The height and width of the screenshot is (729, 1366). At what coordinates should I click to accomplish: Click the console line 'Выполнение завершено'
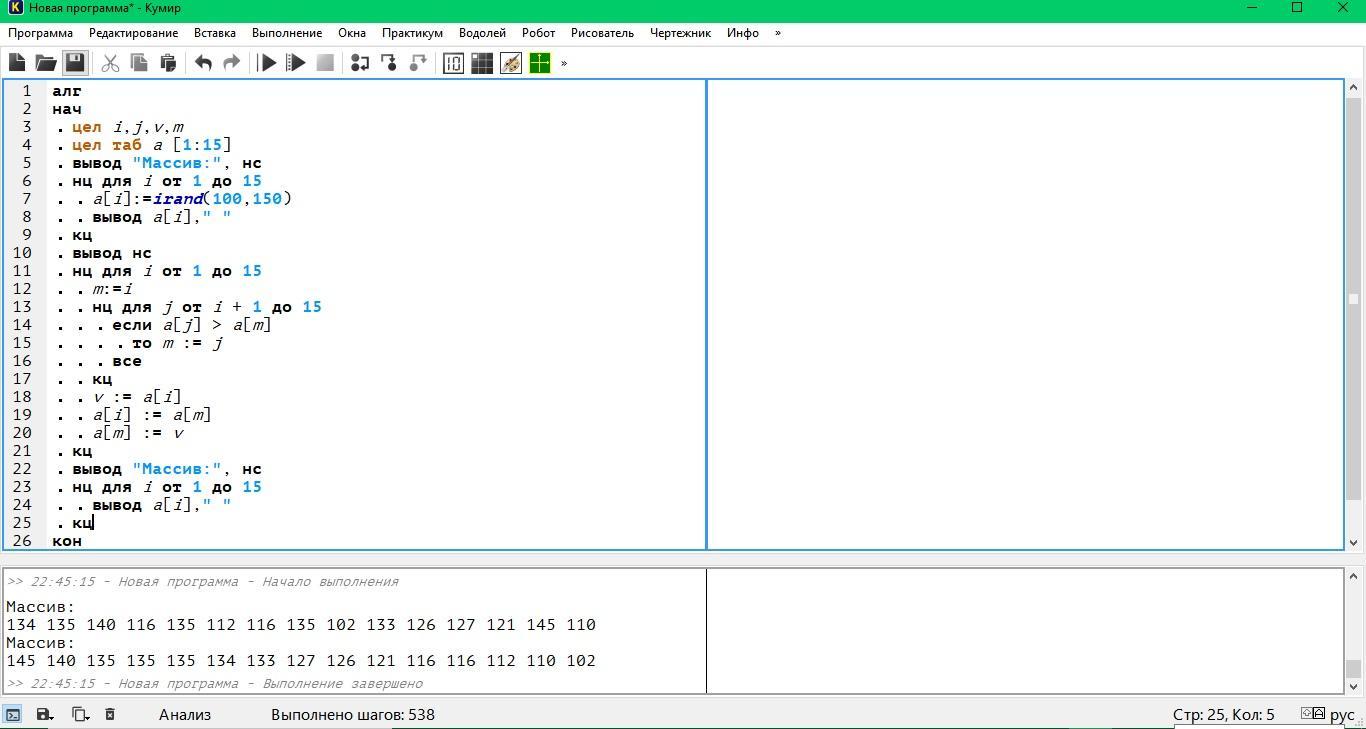point(214,684)
